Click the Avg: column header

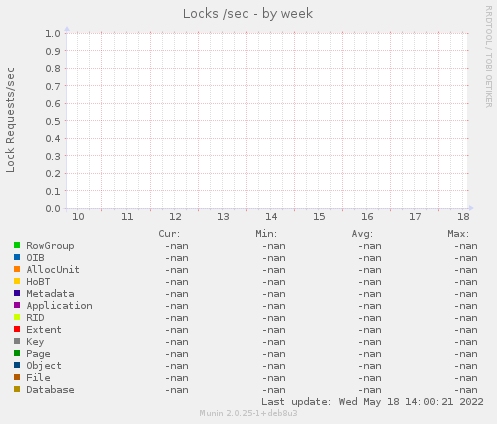[362, 234]
